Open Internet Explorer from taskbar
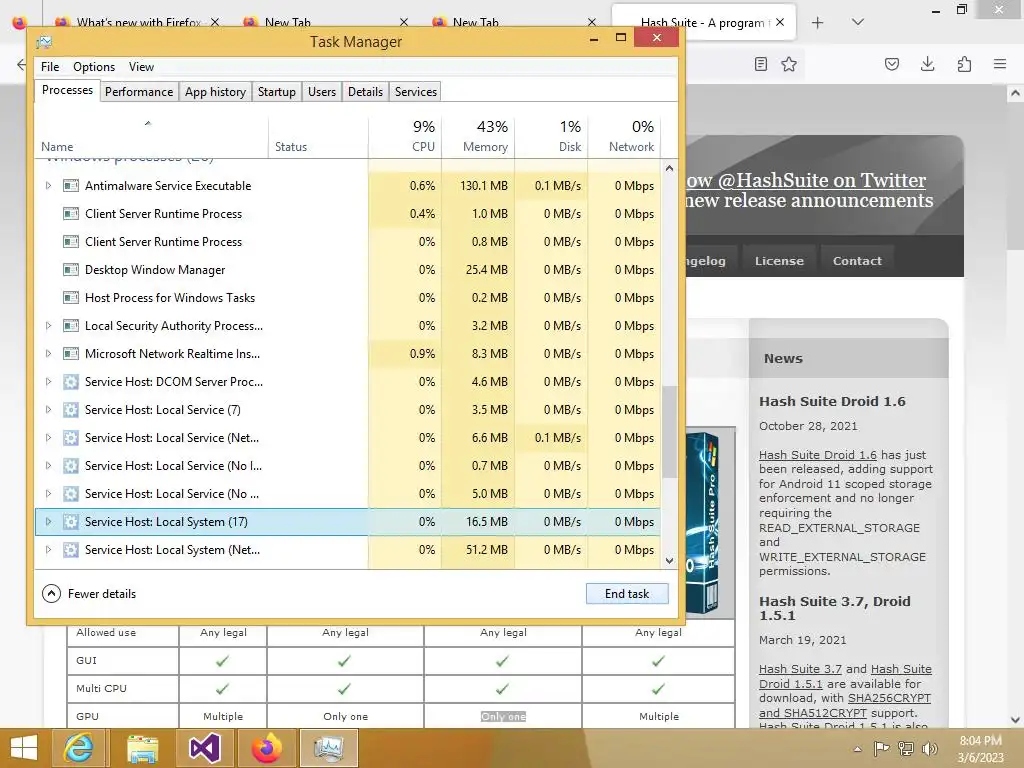Viewport: 1024px width, 768px height. tap(78, 748)
